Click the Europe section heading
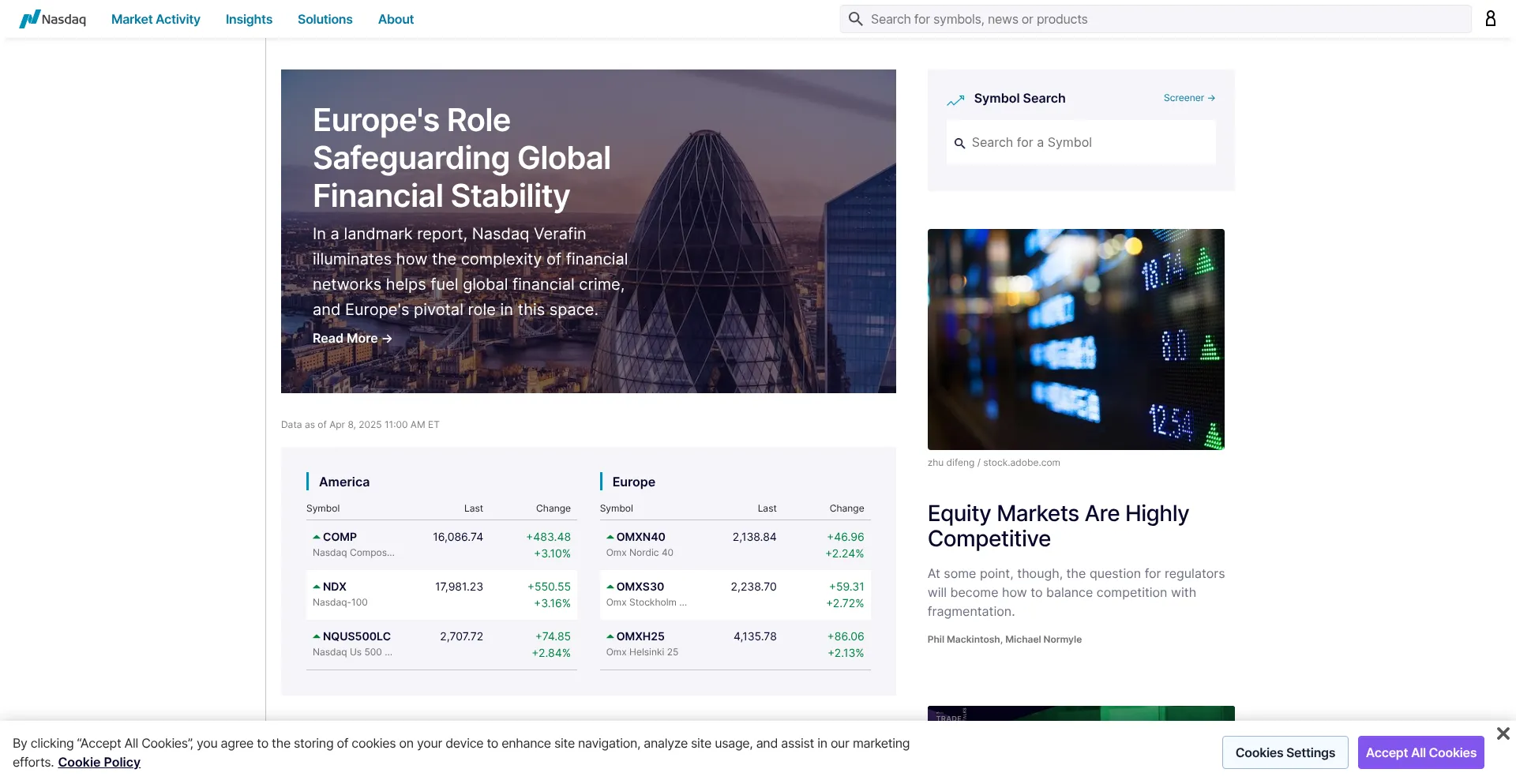This screenshot has width=1516, height=784. click(x=634, y=482)
